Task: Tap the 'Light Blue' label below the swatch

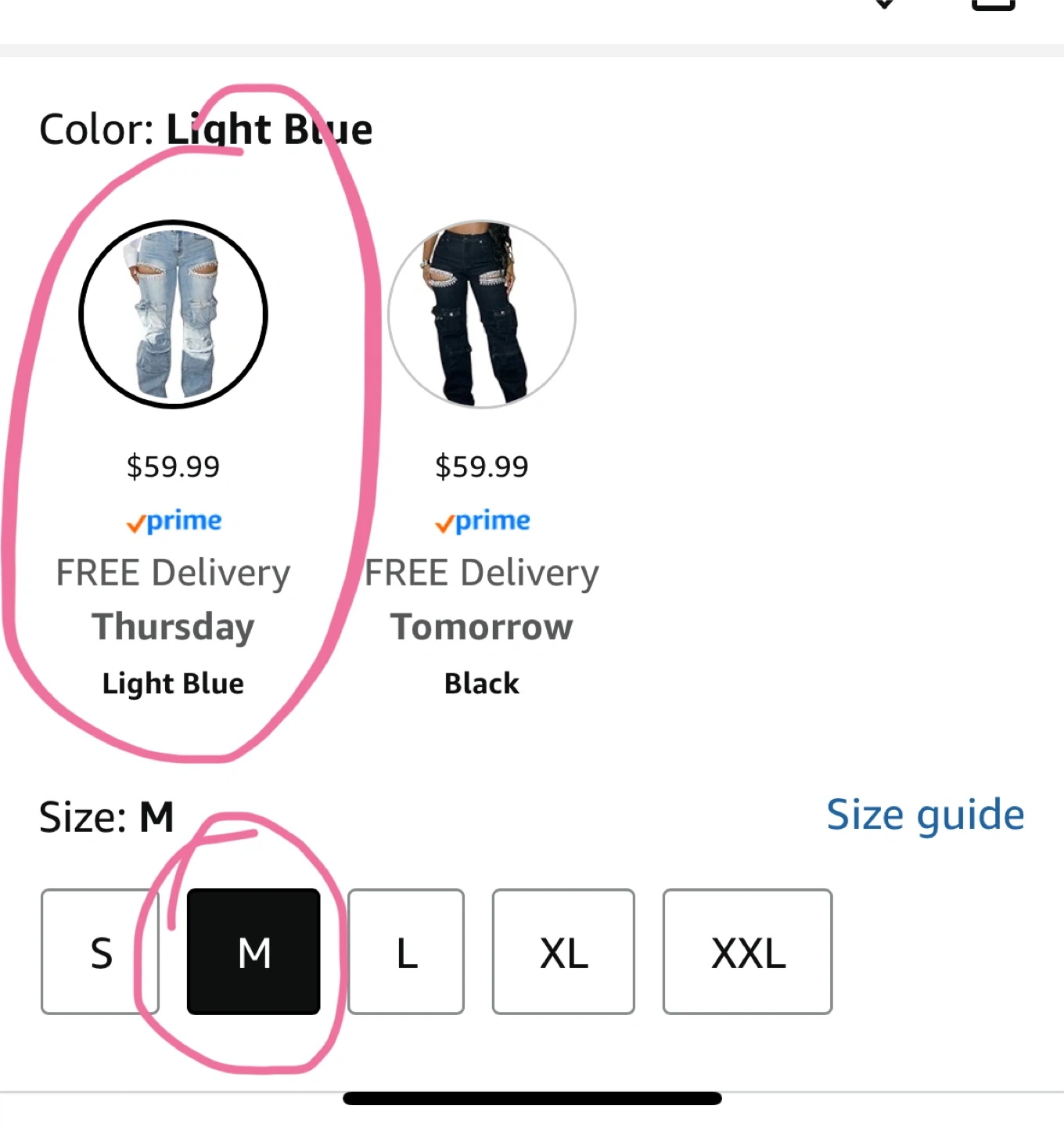Action: (173, 683)
